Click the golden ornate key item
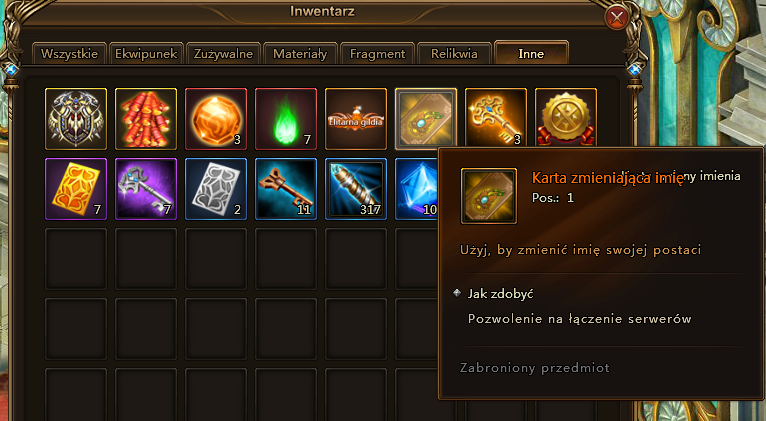This screenshot has height=421, width=766. point(496,117)
